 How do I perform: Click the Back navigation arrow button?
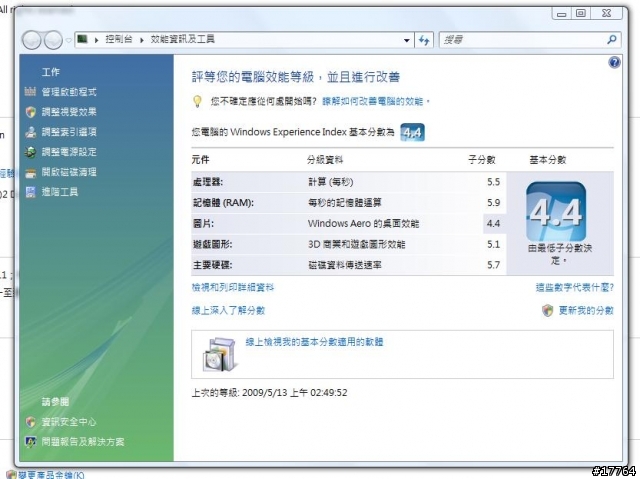coord(31,40)
